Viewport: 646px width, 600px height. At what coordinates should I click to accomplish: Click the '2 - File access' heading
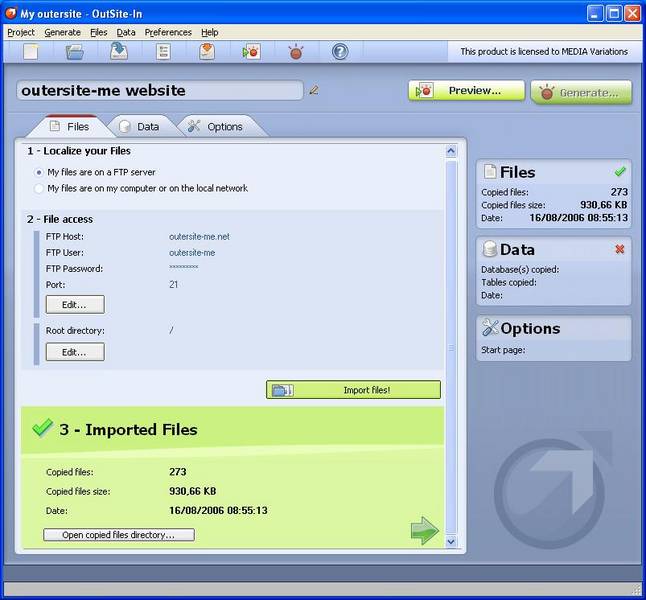[60, 219]
